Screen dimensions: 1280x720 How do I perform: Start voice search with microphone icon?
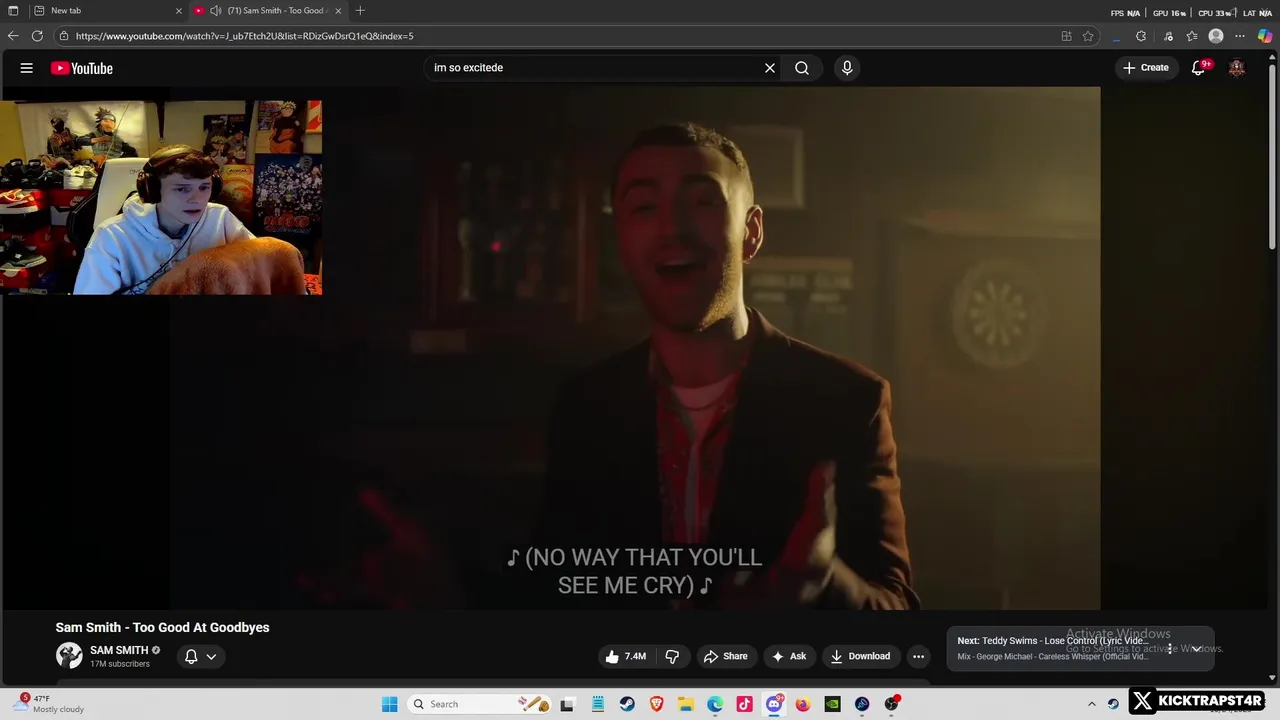[847, 68]
